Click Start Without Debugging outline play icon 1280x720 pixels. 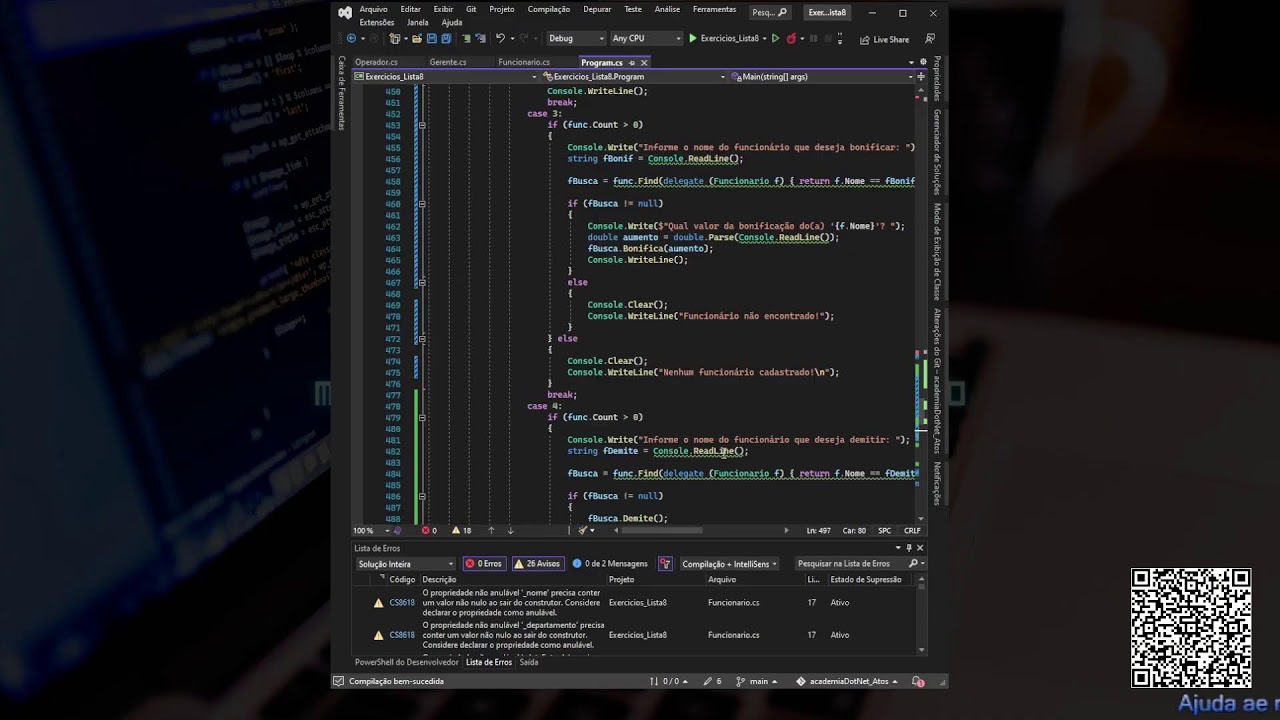[775, 39]
